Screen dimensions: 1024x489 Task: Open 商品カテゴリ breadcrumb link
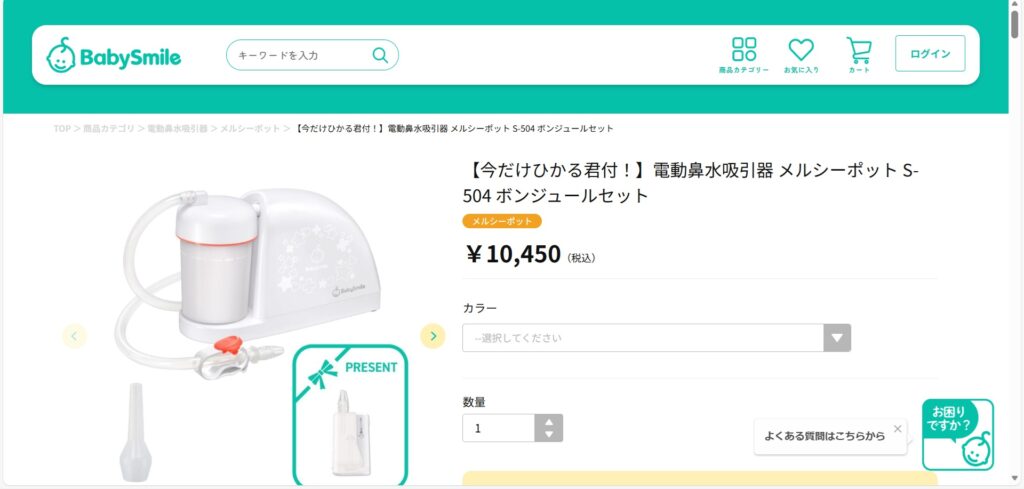pyautogui.click(x=108, y=129)
